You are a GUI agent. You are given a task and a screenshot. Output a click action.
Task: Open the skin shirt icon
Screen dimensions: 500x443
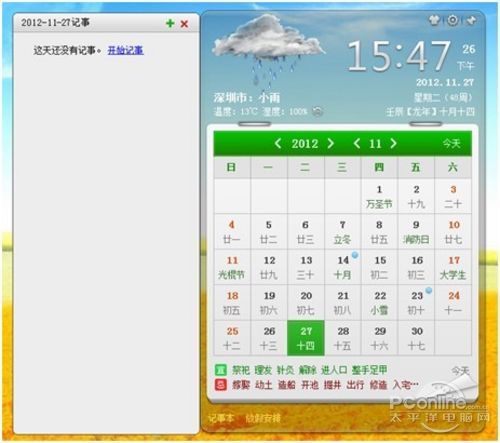pyautogui.click(x=434, y=20)
